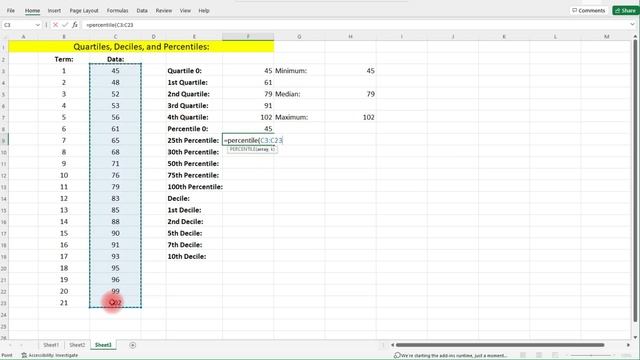Image resolution: width=640 pixels, height=360 pixels.
Task: Open the Comments pane button
Action: click(x=589, y=11)
